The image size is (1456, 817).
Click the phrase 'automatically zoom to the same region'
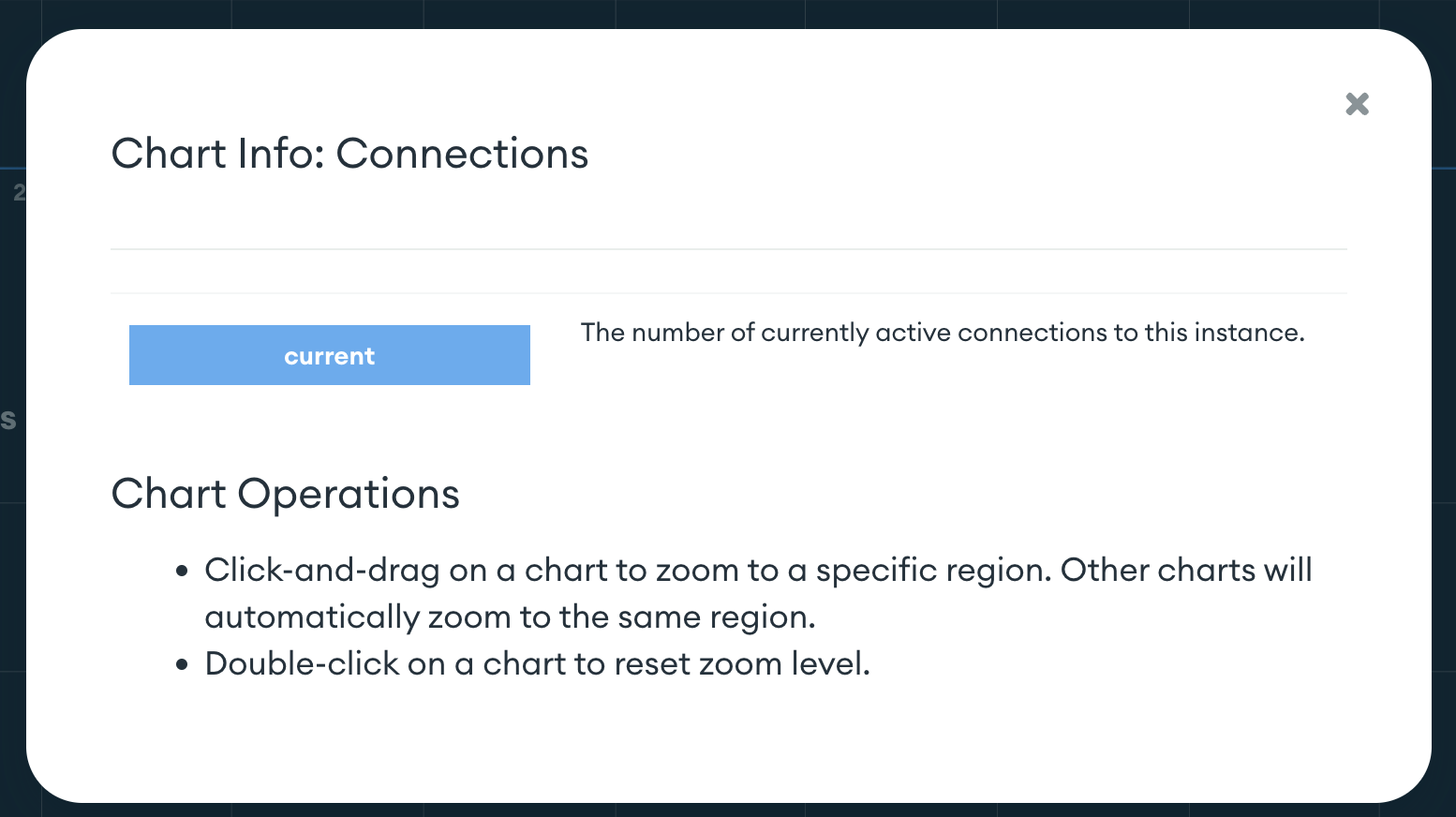511,616
